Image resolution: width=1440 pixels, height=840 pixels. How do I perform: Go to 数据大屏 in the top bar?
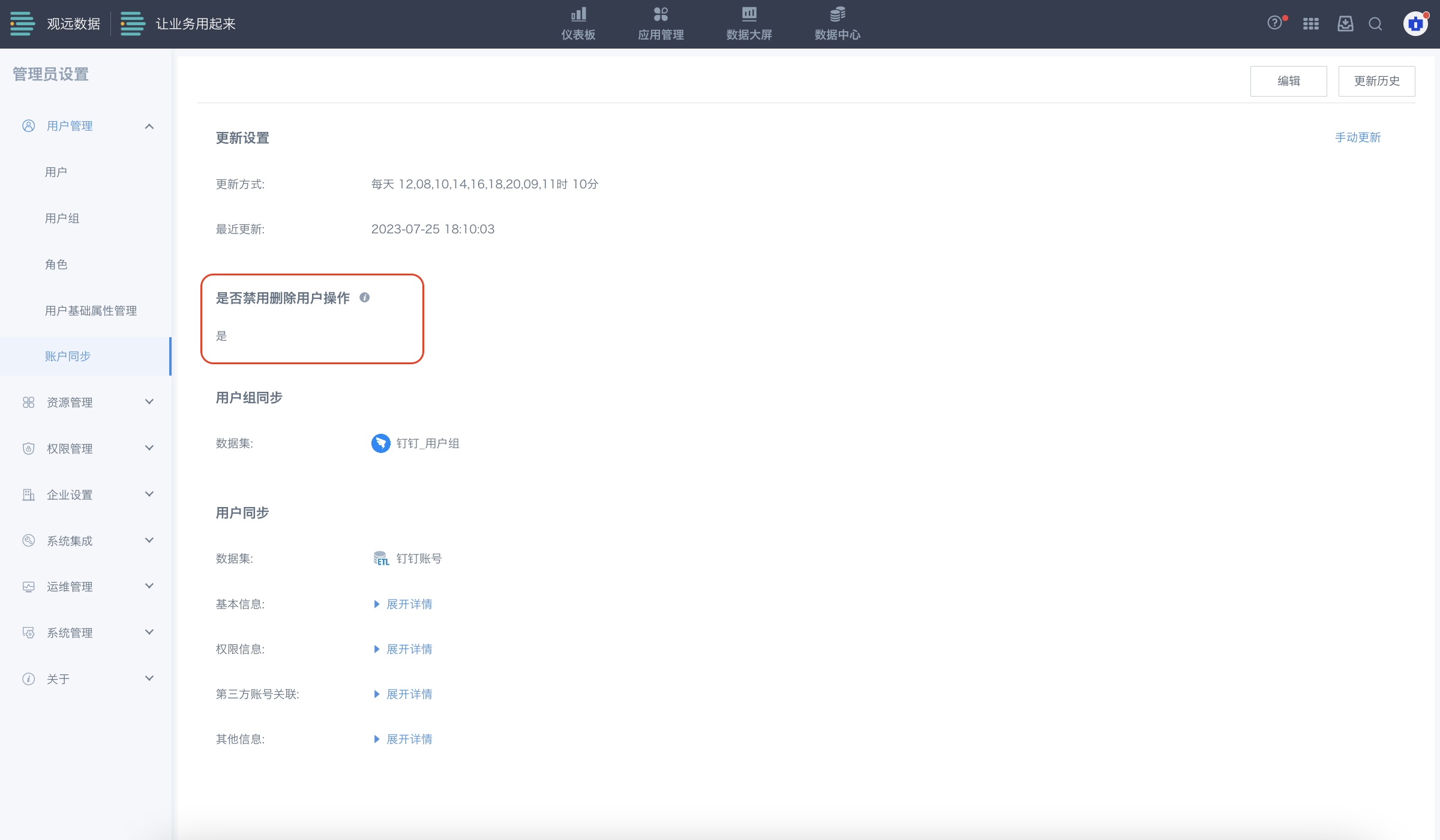coord(749,24)
